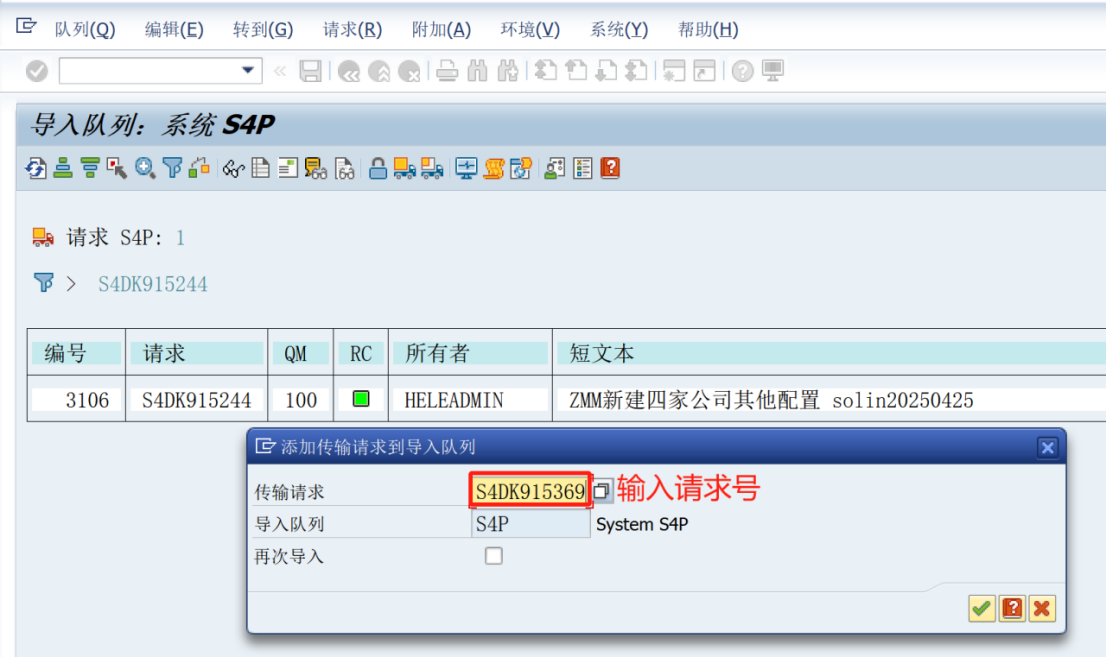1107x658 pixels.
Task: Open the object list document icon
Action: [261, 168]
